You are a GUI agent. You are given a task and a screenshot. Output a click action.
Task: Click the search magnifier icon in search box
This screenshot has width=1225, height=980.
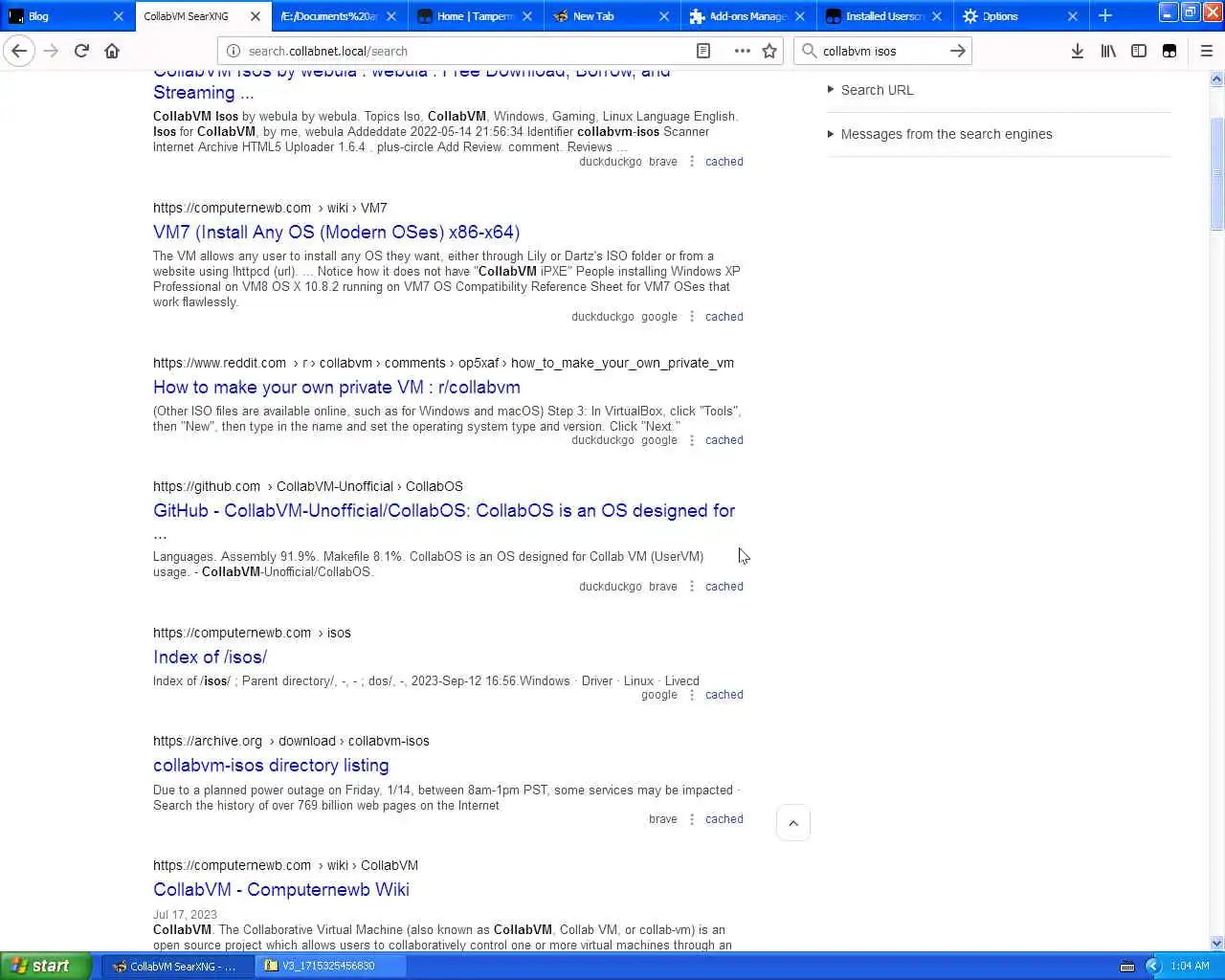coord(810,51)
